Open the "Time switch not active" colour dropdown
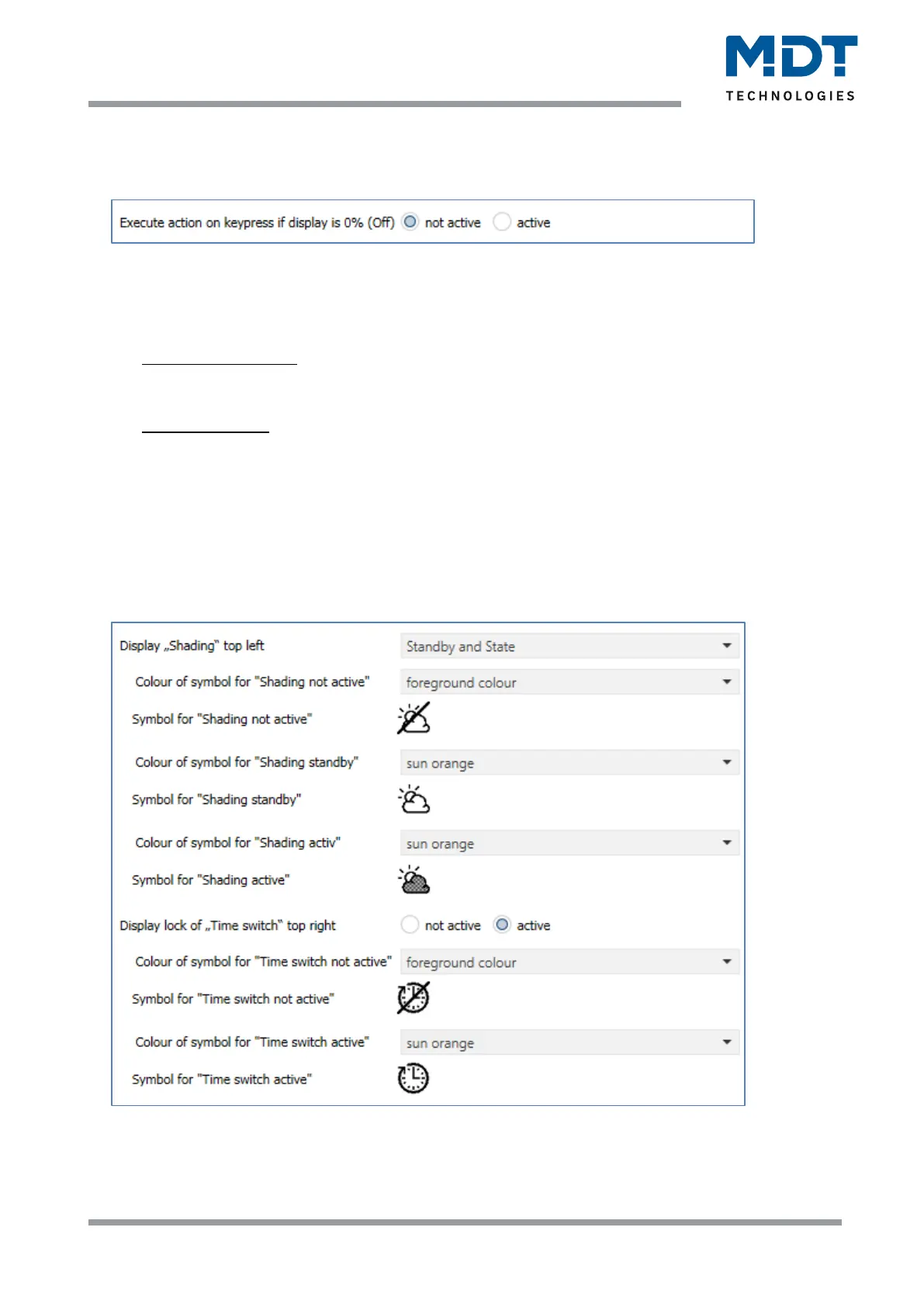The width and height of the screenshot is (924, 1307). 569,962
